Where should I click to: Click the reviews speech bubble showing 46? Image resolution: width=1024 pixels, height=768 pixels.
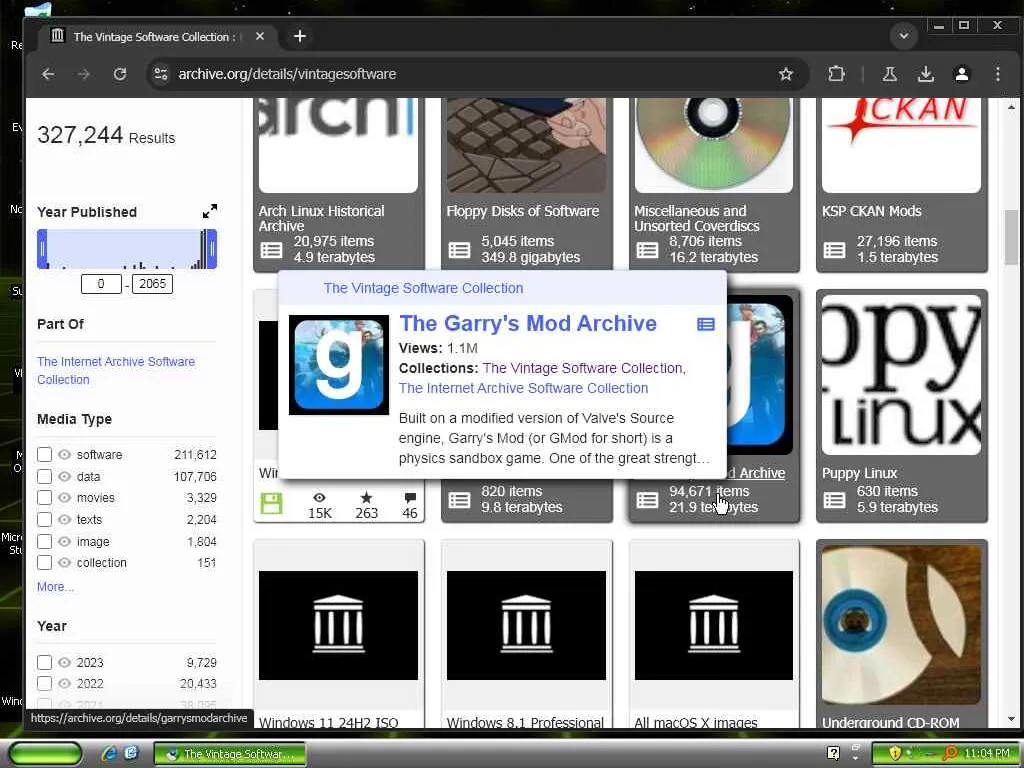[x=410, y=498]
